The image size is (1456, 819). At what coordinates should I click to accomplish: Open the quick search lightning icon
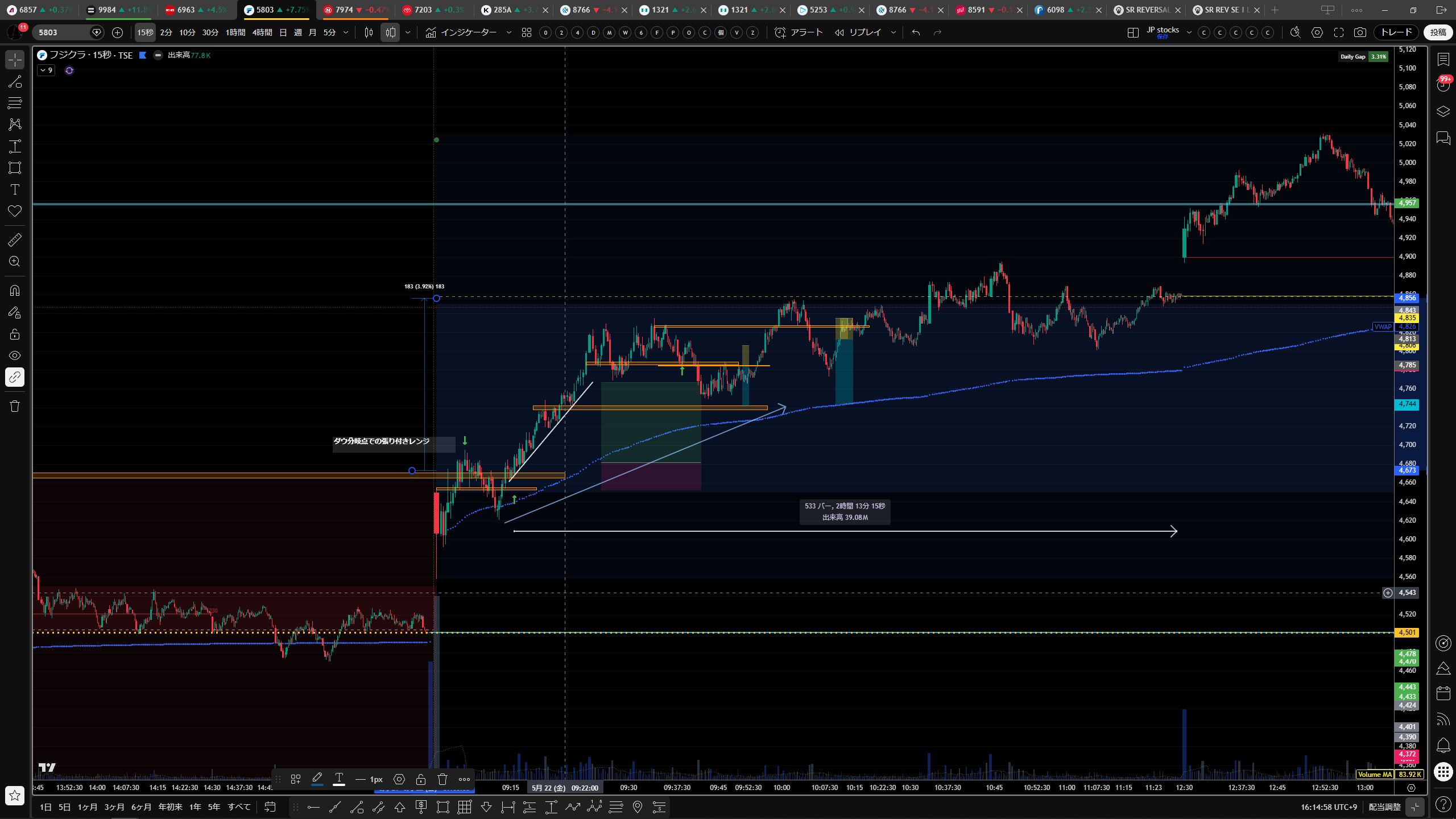[x=1296, y=32]
